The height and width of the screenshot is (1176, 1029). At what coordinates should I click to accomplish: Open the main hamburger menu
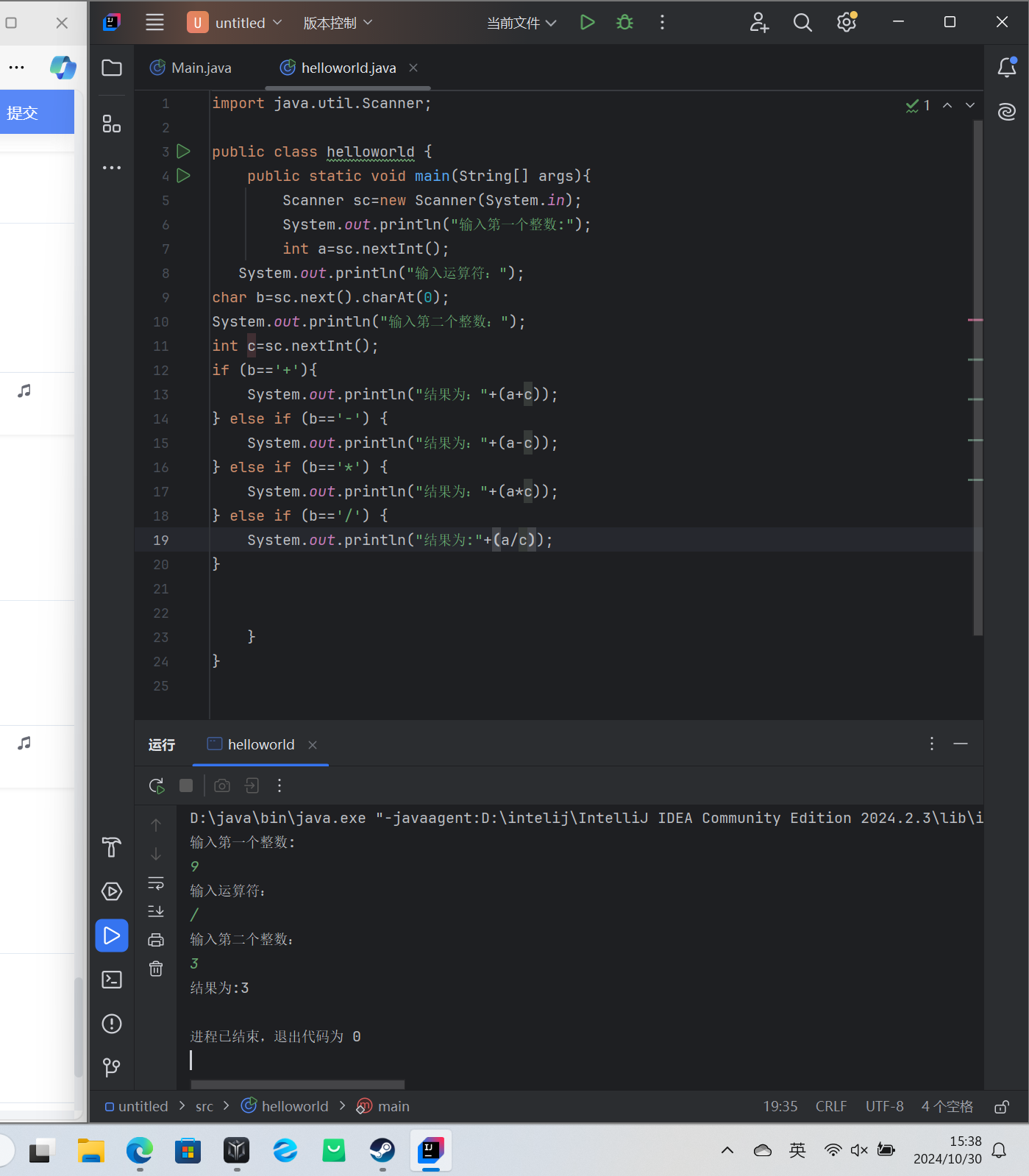154,23
